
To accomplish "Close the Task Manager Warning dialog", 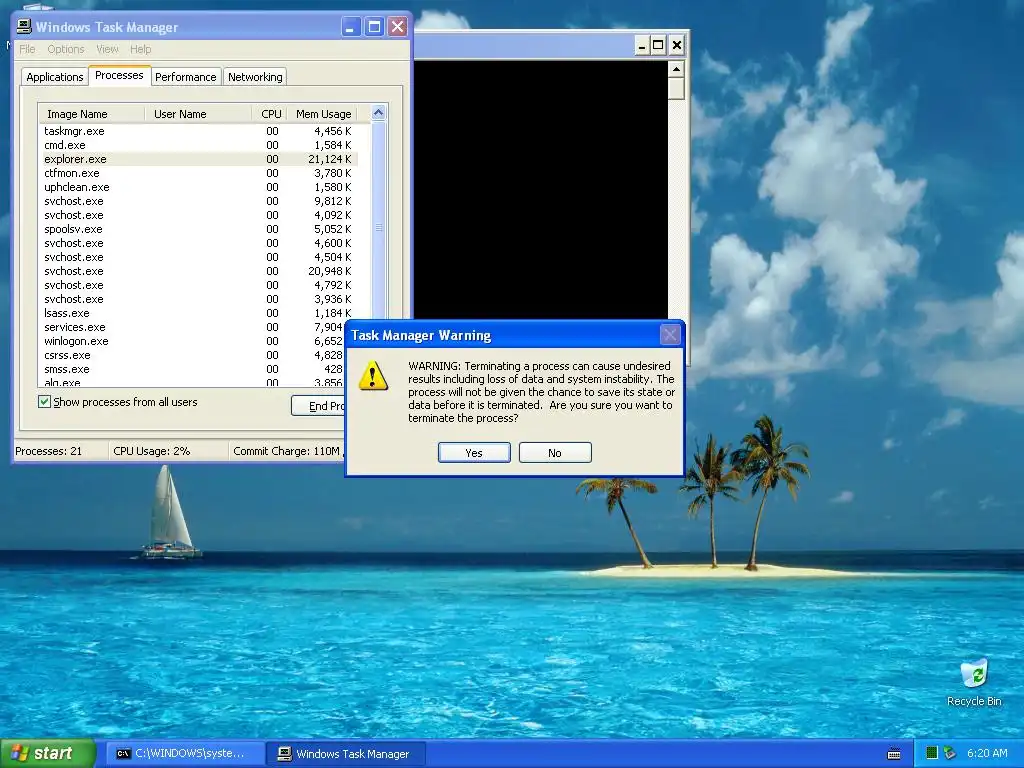I will pos(670,335).
